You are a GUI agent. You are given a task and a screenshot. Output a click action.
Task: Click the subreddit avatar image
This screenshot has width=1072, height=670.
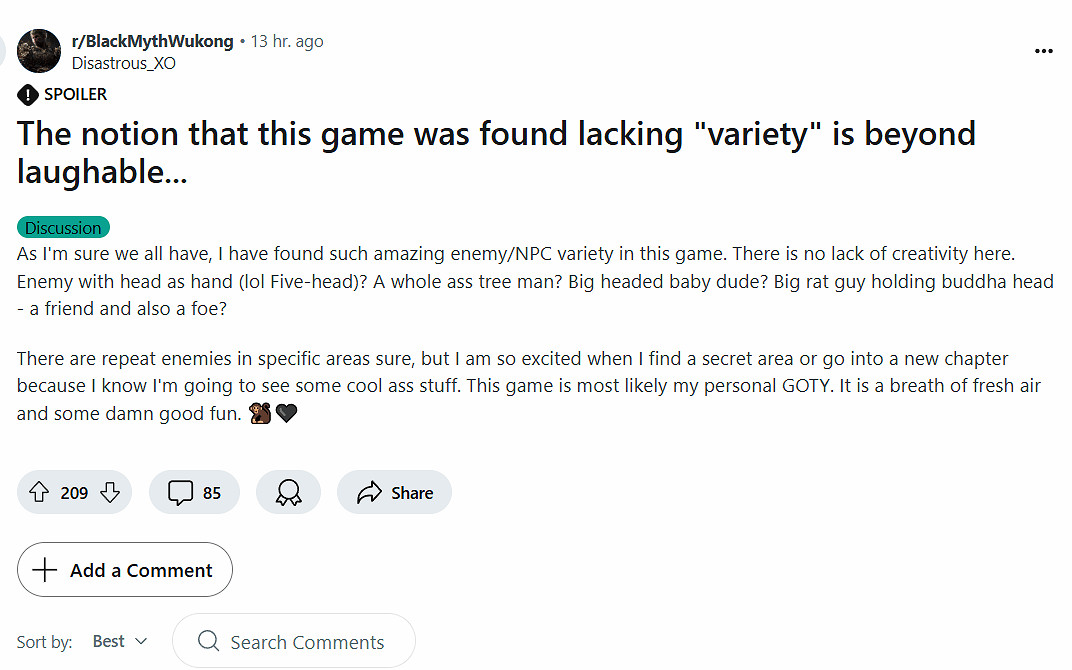click(x=39, y=51)
